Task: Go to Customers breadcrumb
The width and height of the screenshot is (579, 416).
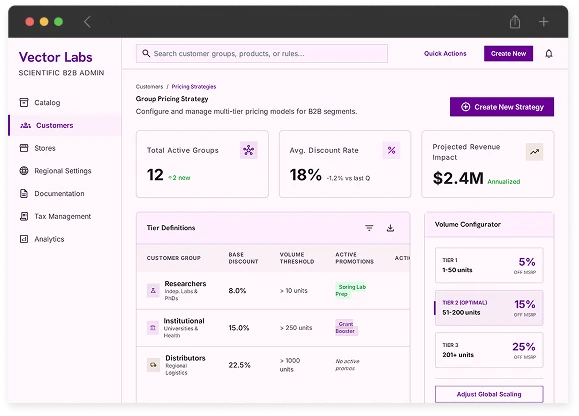Action: point(149,86)
